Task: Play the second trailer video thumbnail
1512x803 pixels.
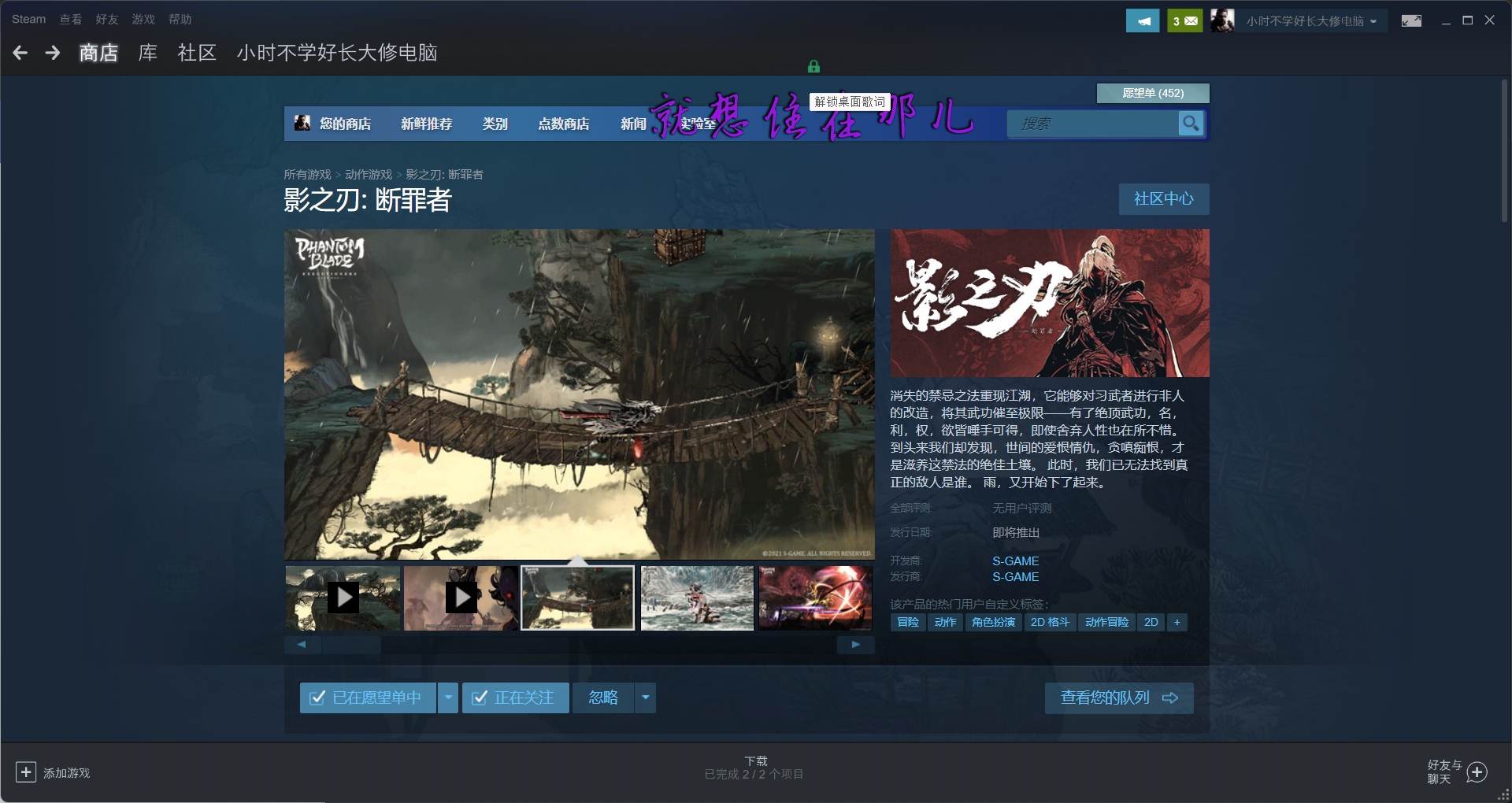Action: click(461, 598)
